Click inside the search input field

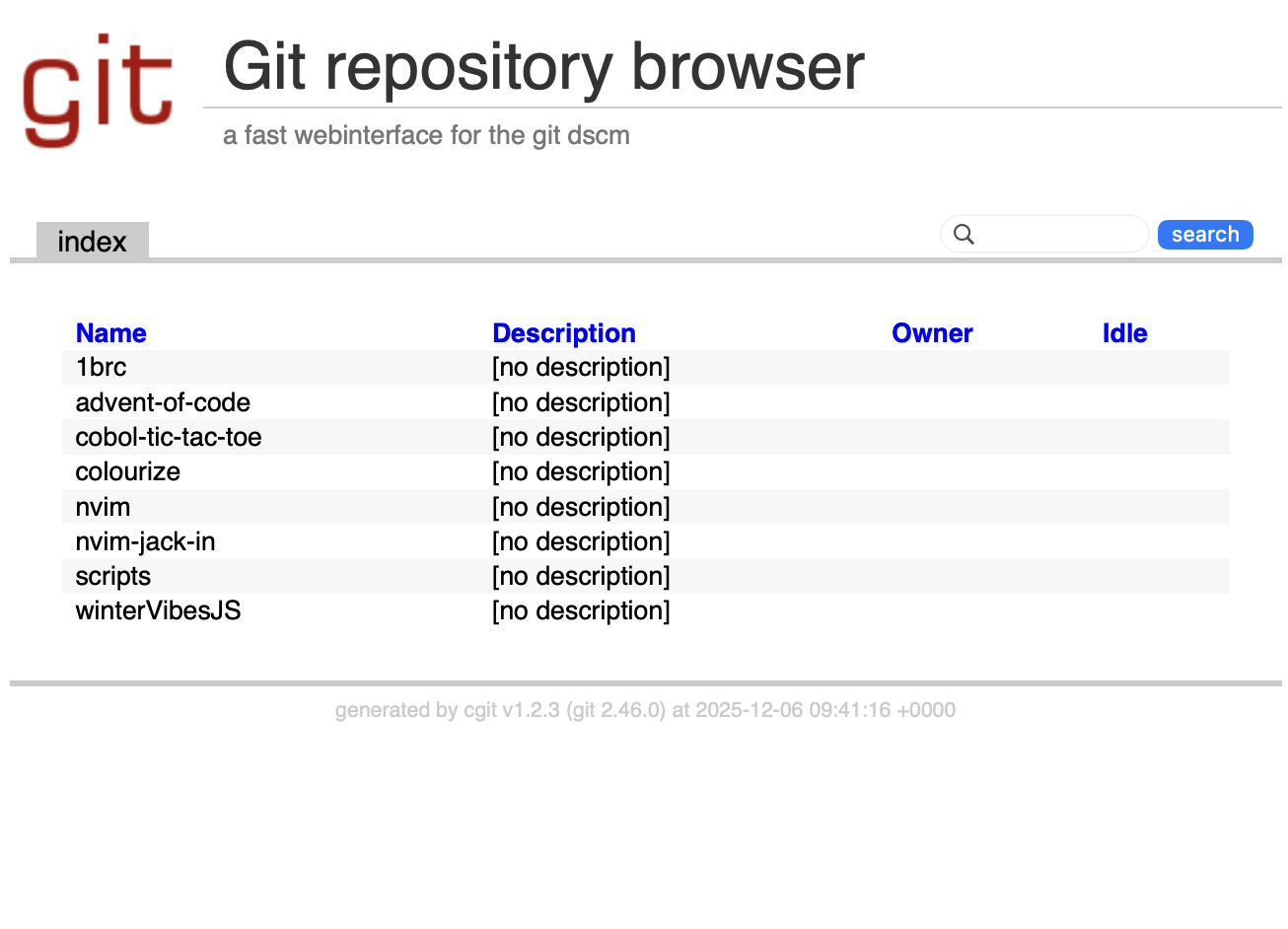[x=1060, y=235]
